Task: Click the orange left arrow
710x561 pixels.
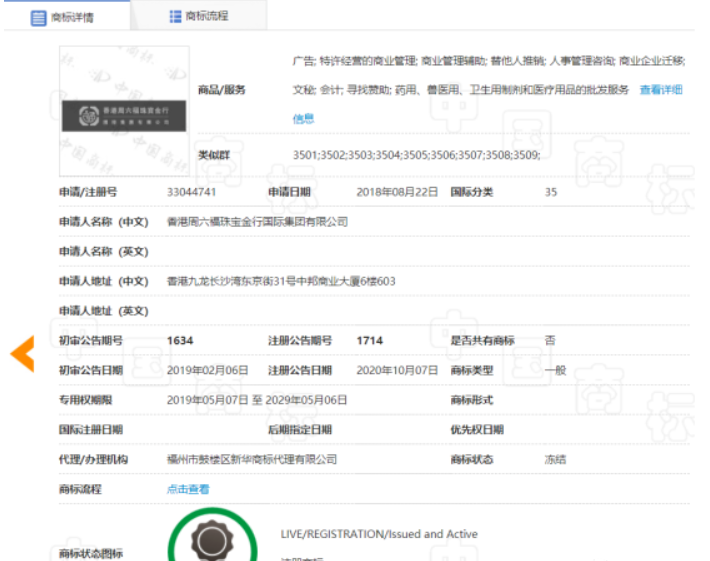Action: point(23,354)
